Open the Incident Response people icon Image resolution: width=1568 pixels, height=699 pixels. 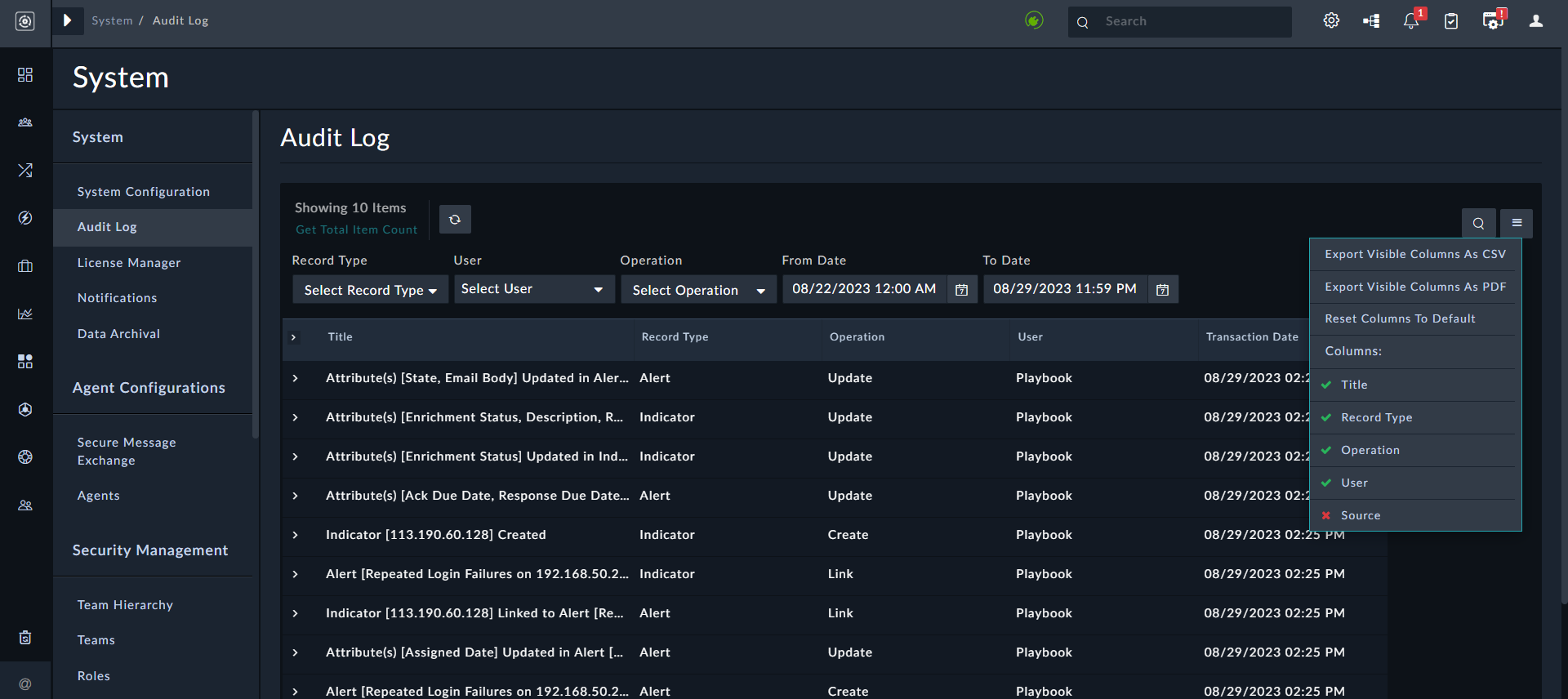25,122
